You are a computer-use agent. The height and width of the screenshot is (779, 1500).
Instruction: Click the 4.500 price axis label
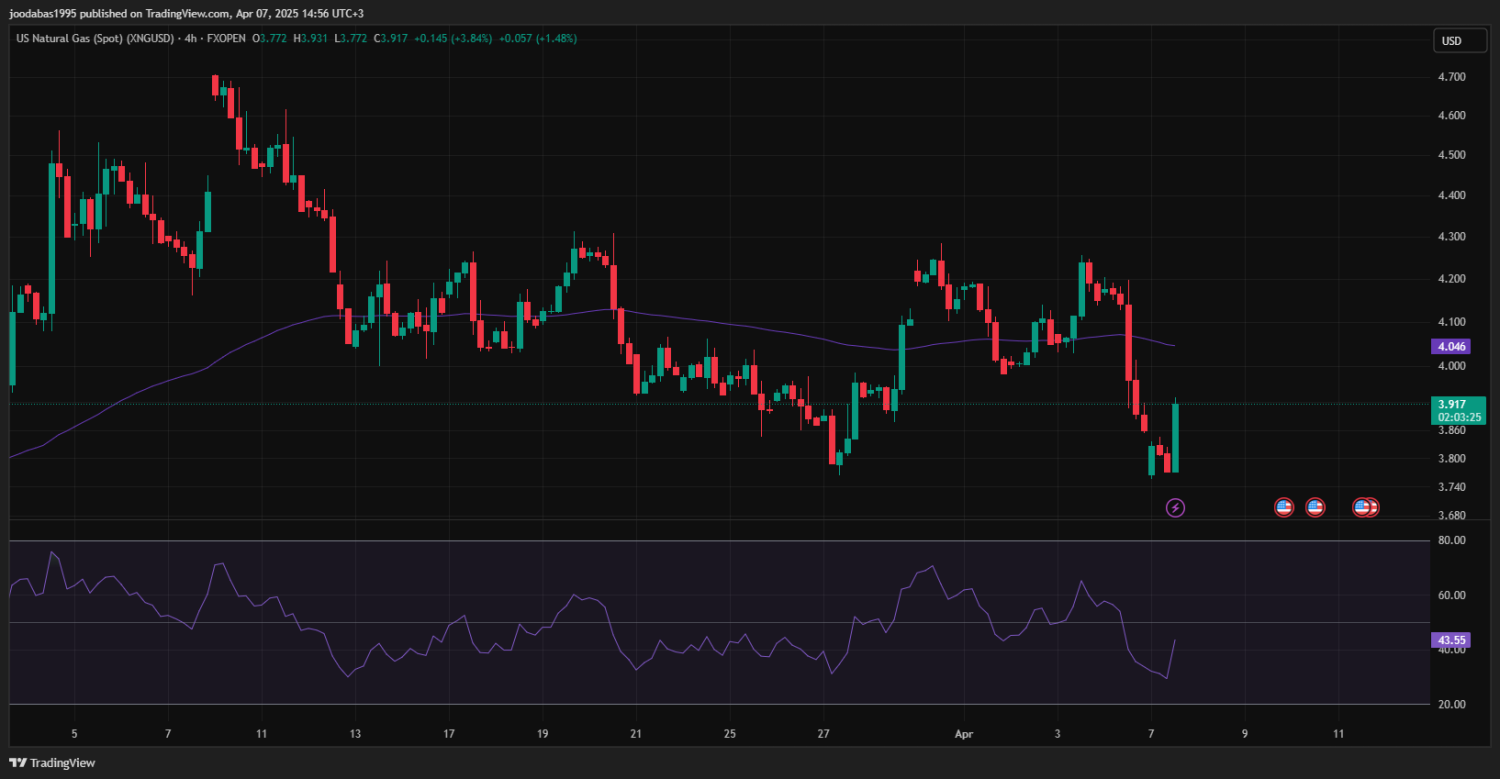pyautogui.click(x=1451, y=155)
